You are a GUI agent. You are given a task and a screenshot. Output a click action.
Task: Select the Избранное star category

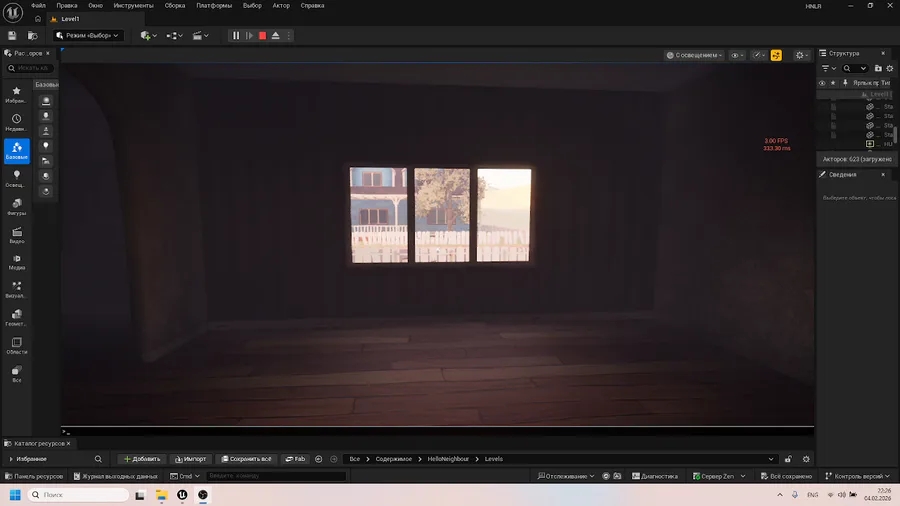point(17,95)
